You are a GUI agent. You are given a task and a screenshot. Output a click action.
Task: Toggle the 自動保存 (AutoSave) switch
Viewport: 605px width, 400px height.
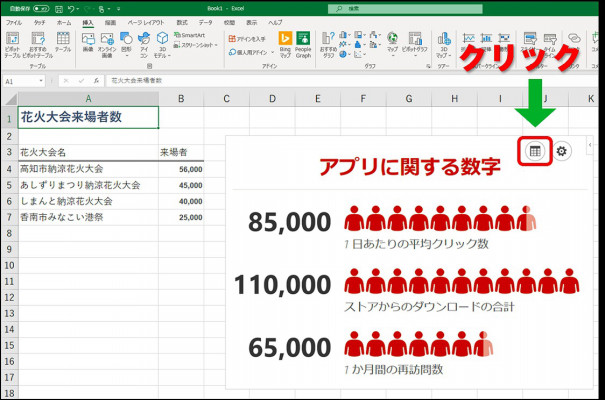[39, 7]
